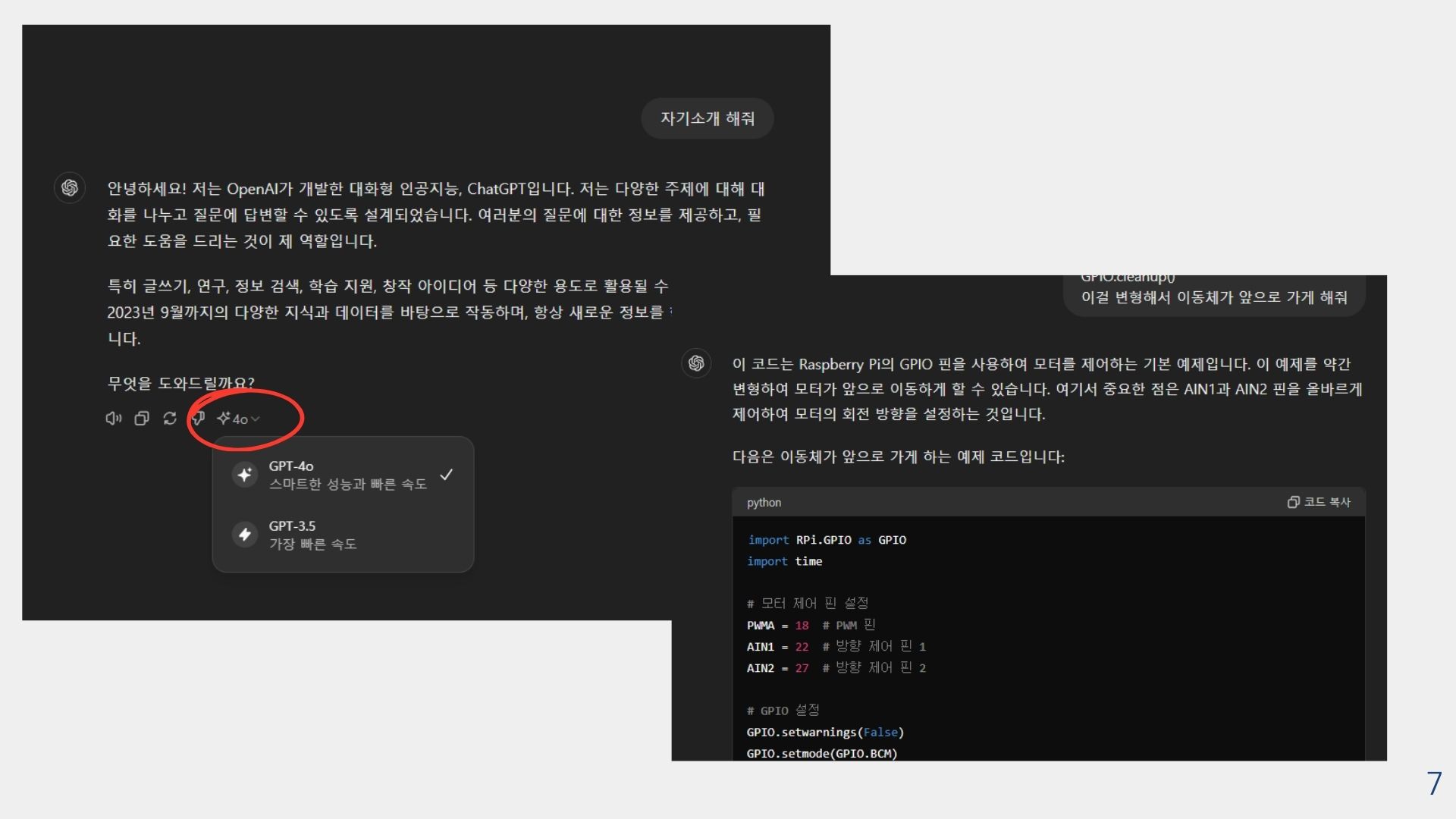Click the ChatGPT avatar beside the introduction reply
The height and width of the screenshot is (819, 1456).
click(70, 188)
